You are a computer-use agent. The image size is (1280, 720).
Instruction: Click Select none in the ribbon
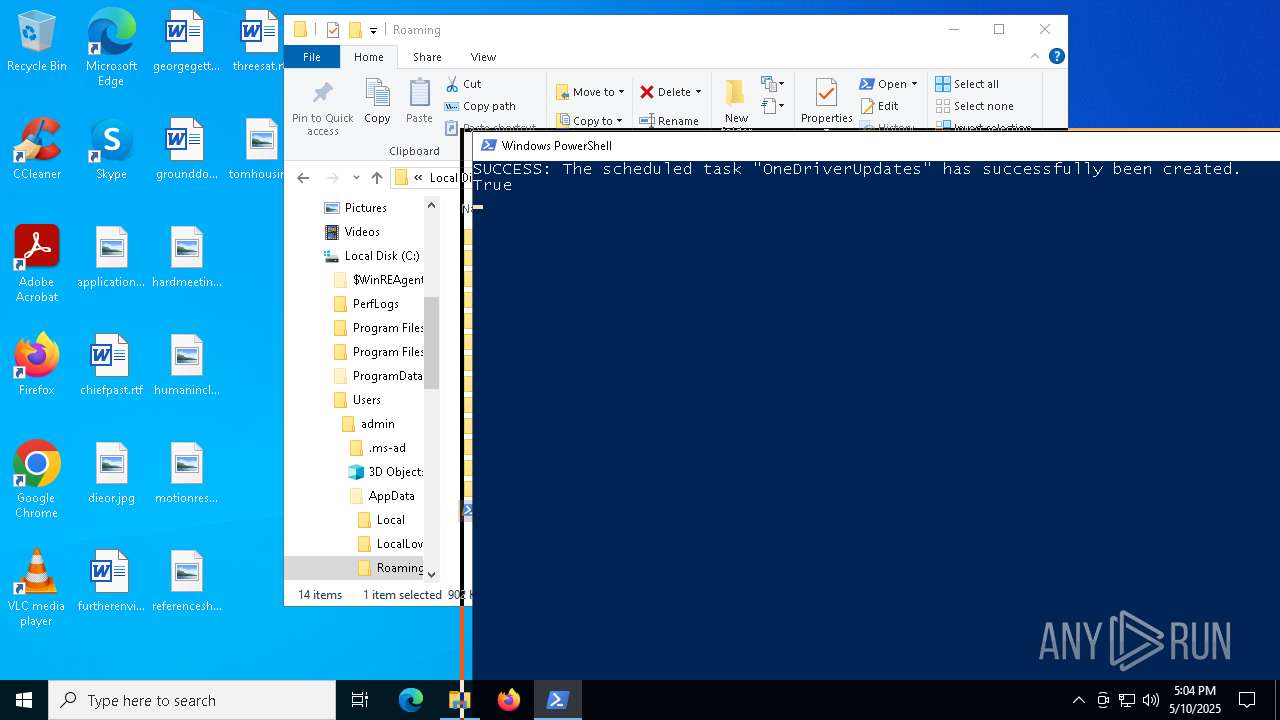click(x=974, y=106)
